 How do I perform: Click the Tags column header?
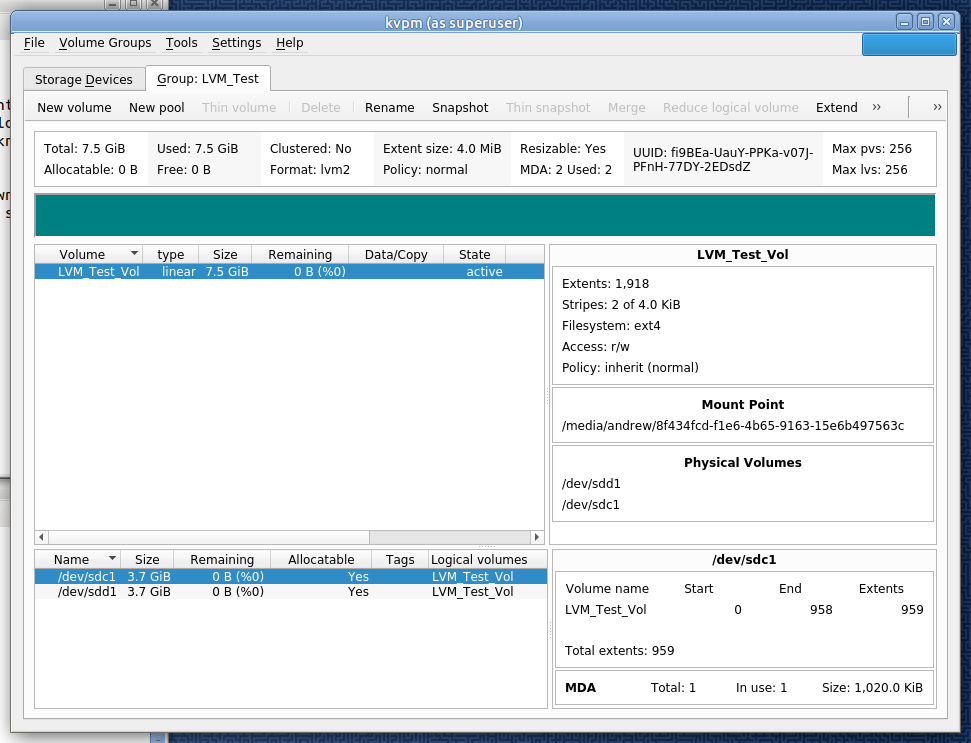[x=400, y=560]
